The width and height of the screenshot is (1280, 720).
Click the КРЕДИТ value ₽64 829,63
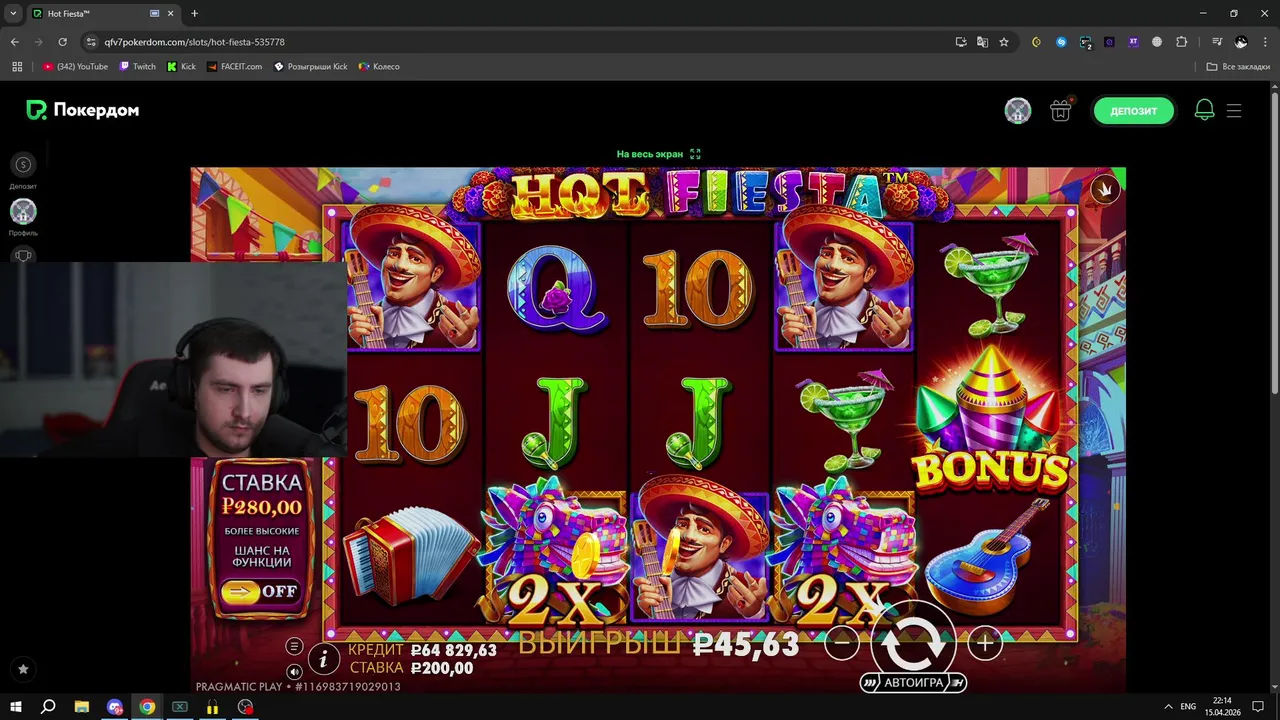[x=453, y=650]
